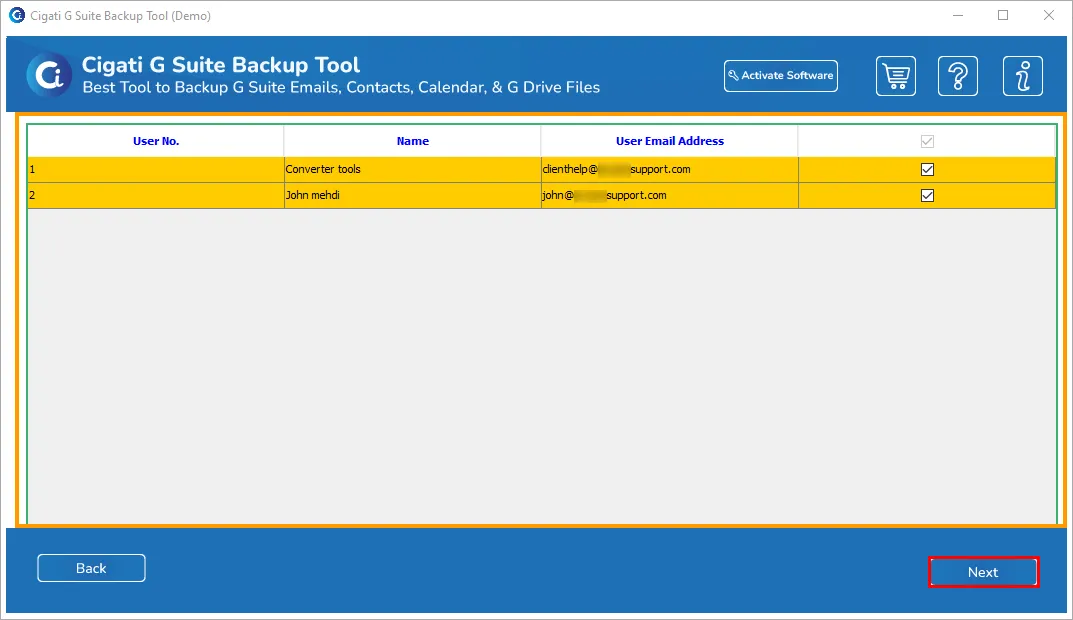
Task: Minimize the Cigati window
Action: click(x=958, y=15)
